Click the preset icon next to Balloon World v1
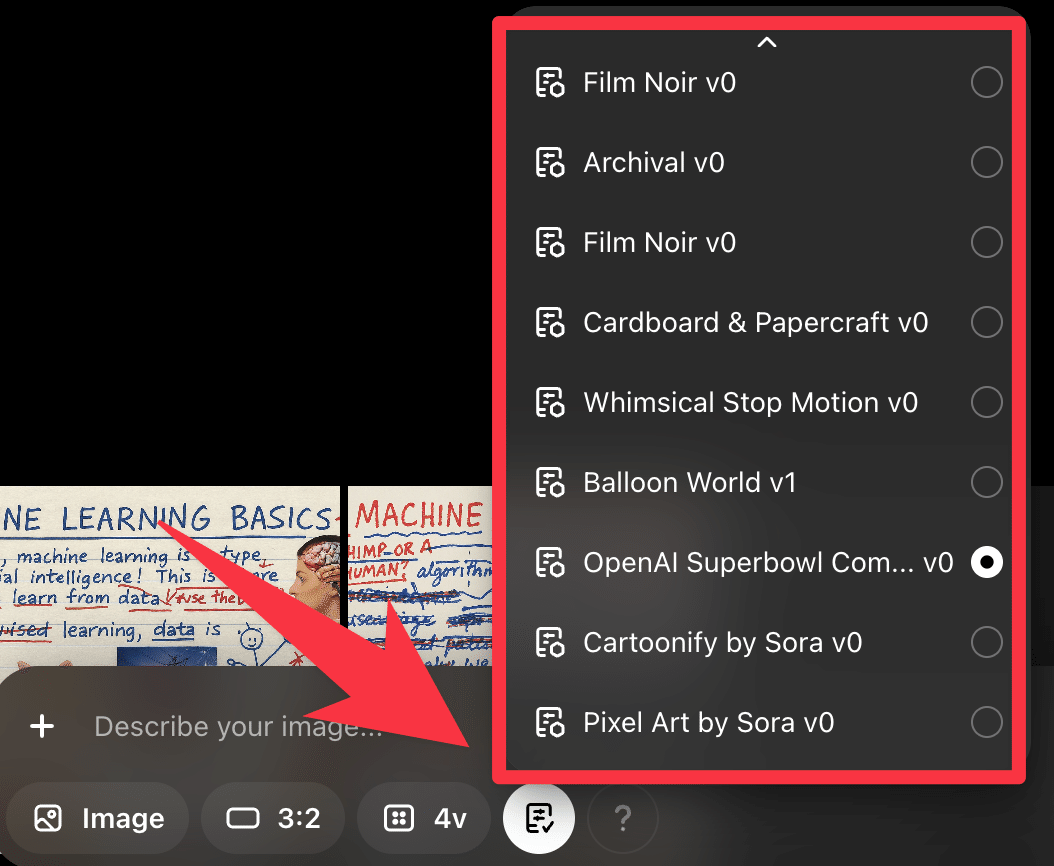This screenshot has height=866, width=1054. [550, 483]
